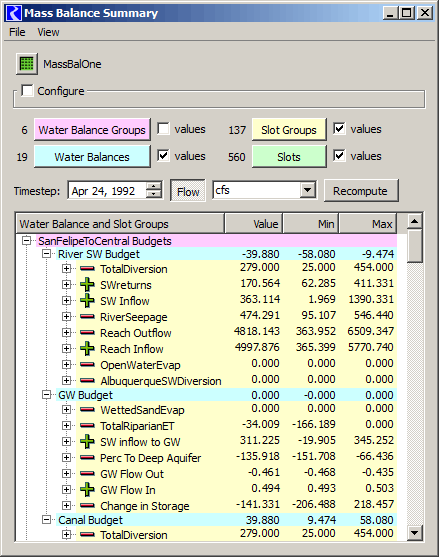Image resolution: width=439 pixels, height=557 pixels.
Task: Click the Timestep date field showing Apr 24, 1992
Action: (x=108, y=191)
